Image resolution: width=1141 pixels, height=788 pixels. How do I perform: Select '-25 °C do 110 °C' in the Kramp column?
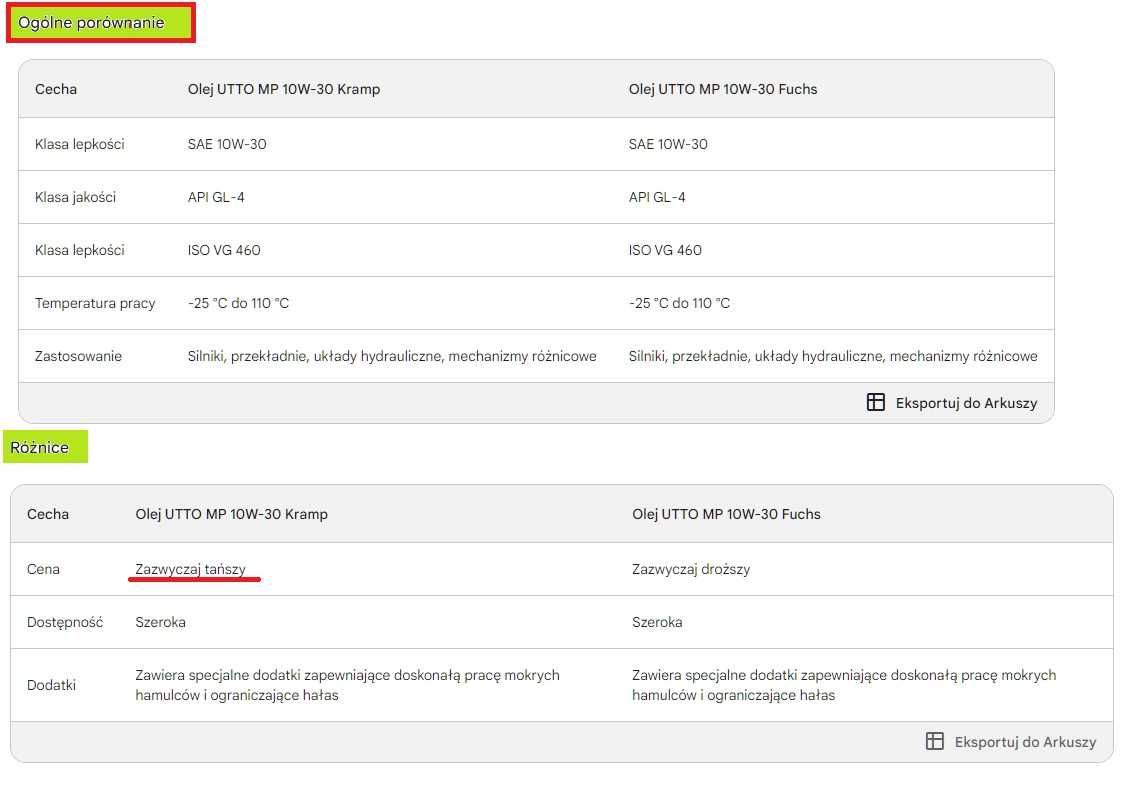pyautogui.click(x=239, y=303)
